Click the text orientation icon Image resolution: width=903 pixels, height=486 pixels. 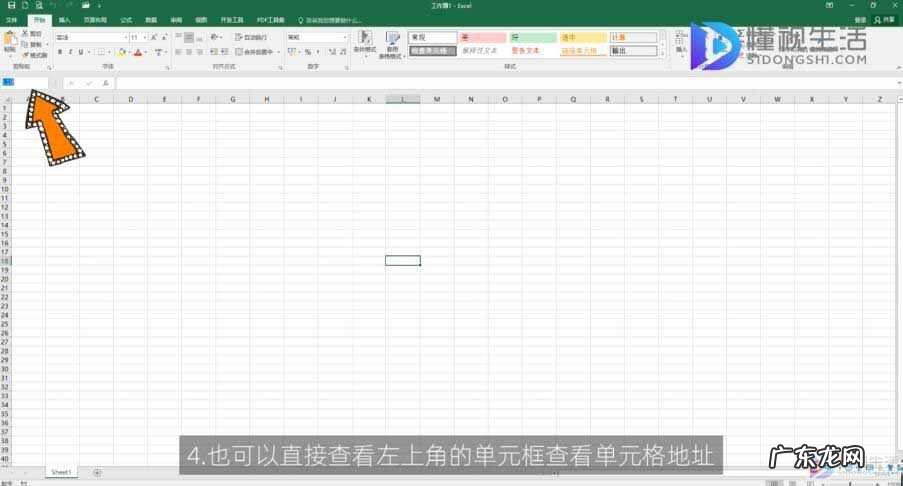coord(215,37)
